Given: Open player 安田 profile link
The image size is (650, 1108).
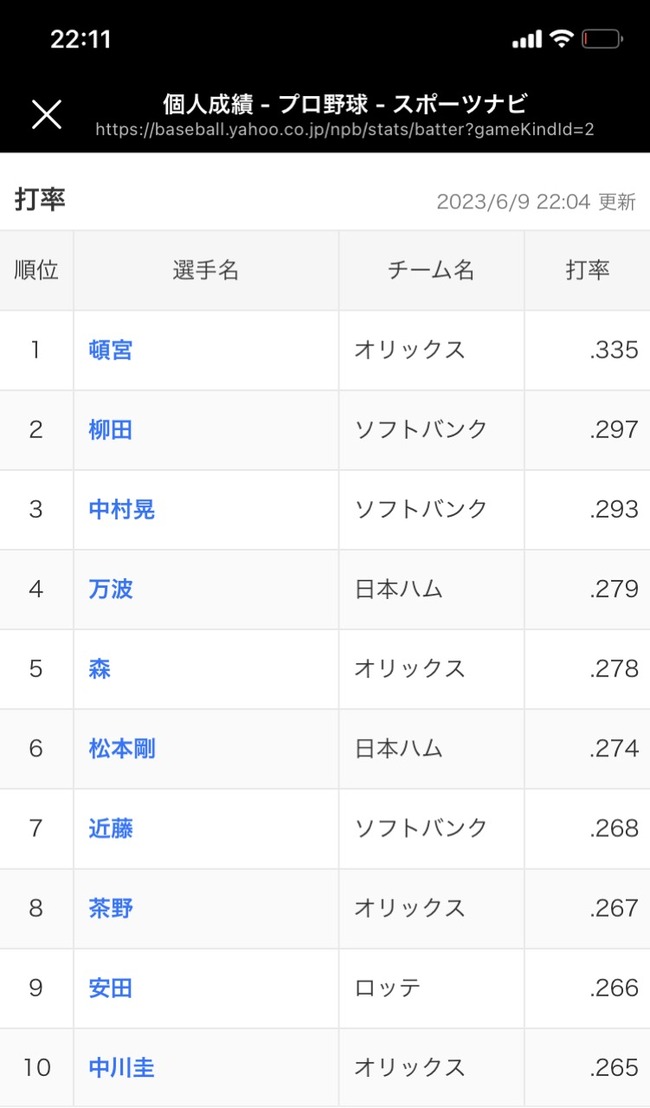Looking at the screenshot, I should (110, 988).
